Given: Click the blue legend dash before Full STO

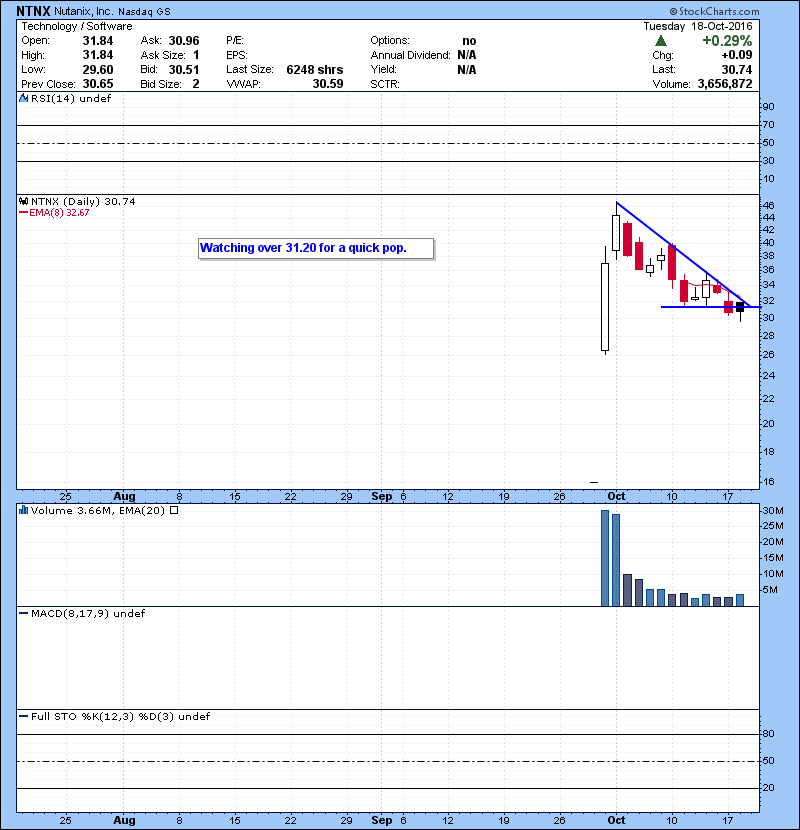Looking at the screenshot, I should point(23,717).
